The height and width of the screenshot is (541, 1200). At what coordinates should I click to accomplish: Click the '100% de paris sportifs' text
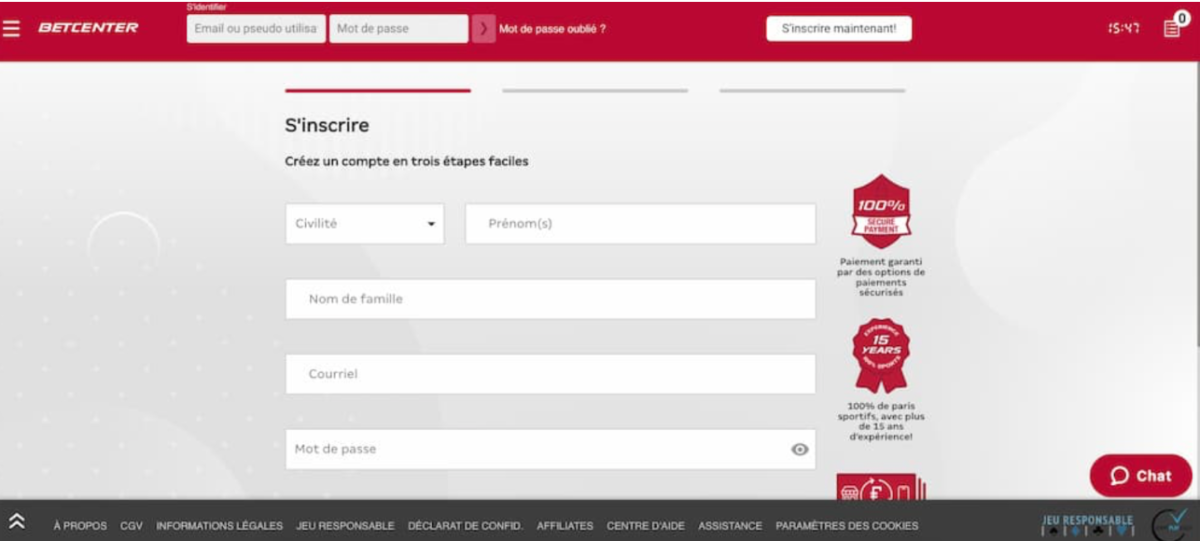tap(882, 421)
